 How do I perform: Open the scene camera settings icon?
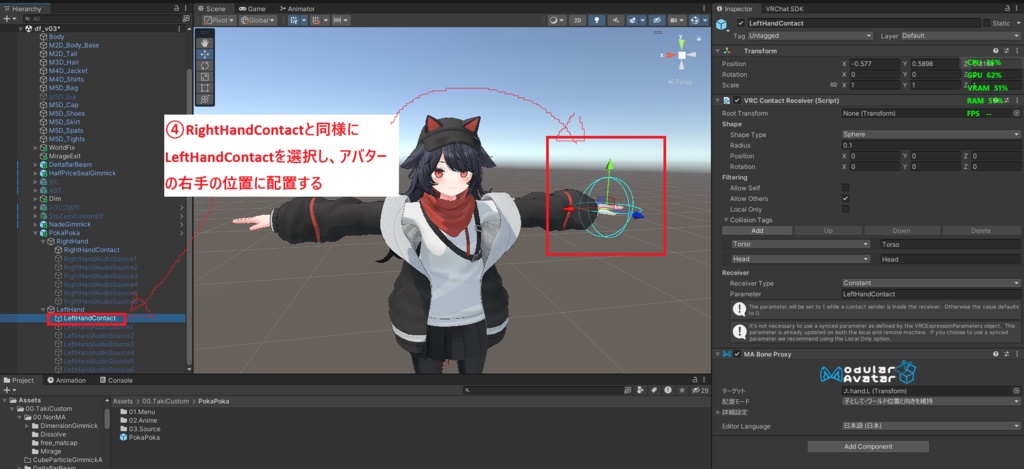(677, 20)
